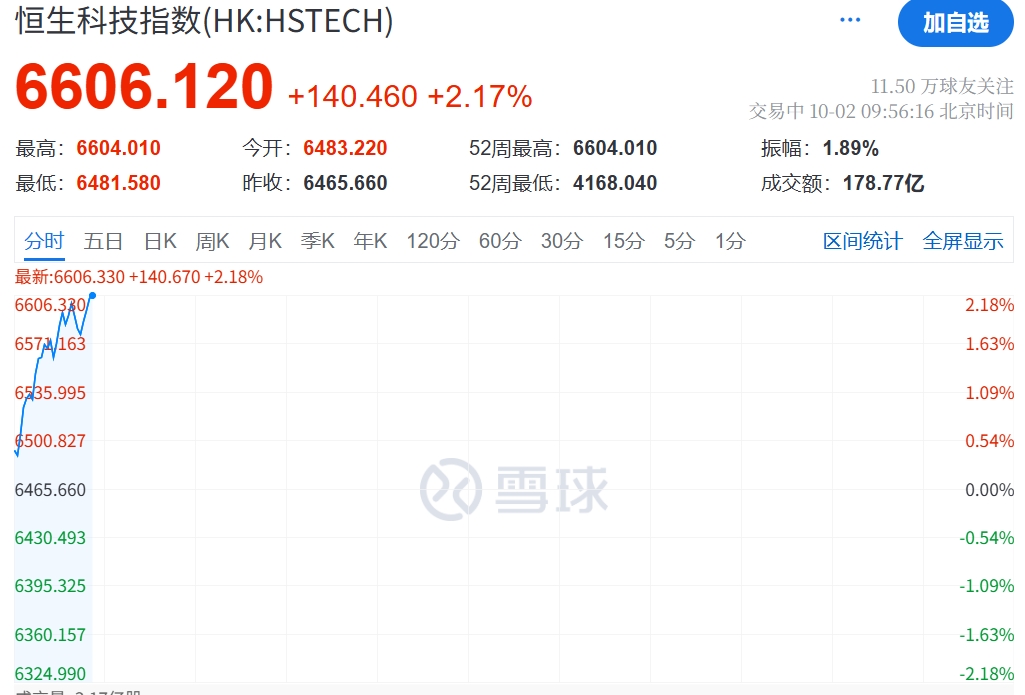
Task: Open the 日K chart tab
Action: click(x=160, y=241)
